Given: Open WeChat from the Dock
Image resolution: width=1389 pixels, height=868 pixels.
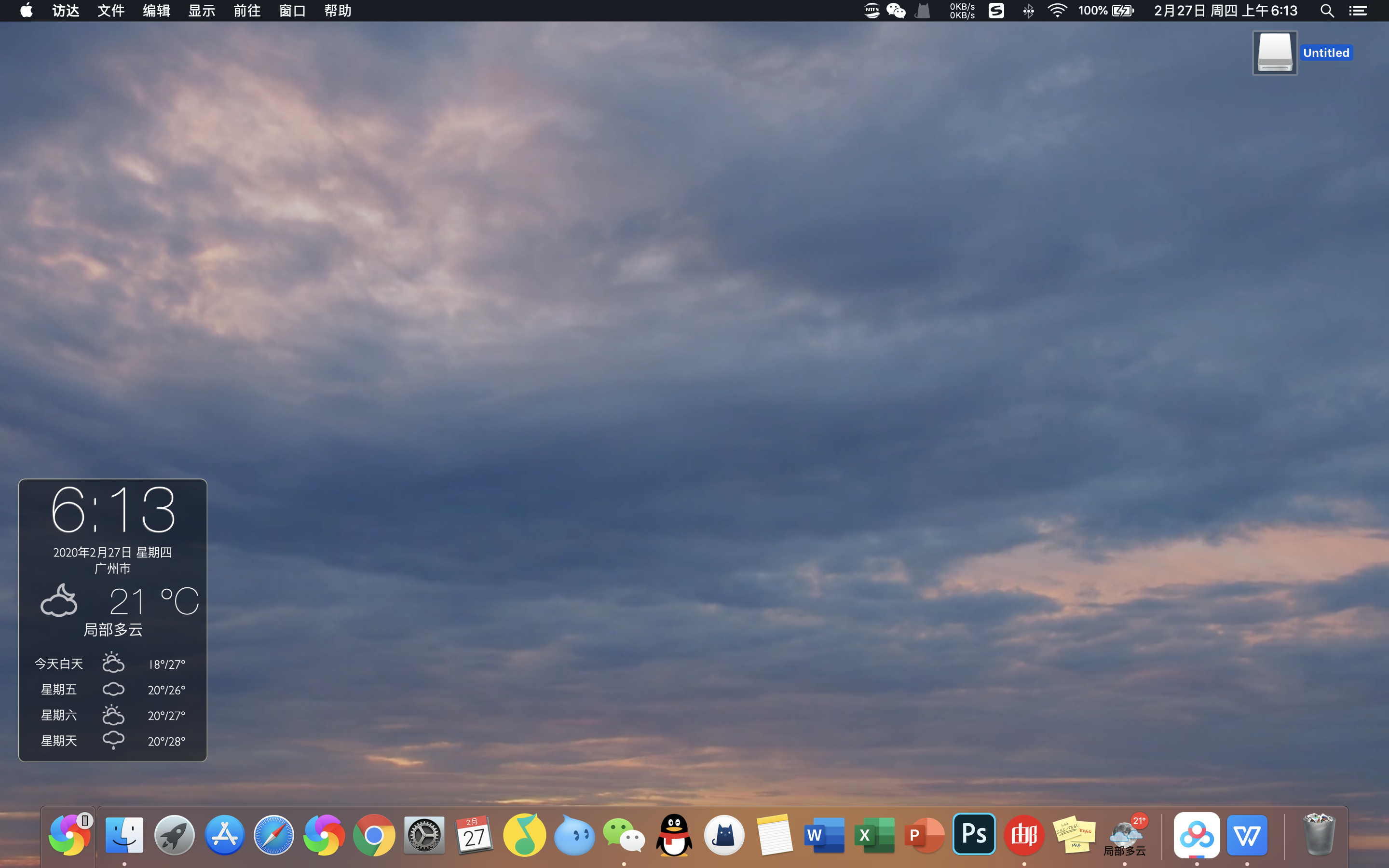Looking at the screenshot, I should (624, 835).
